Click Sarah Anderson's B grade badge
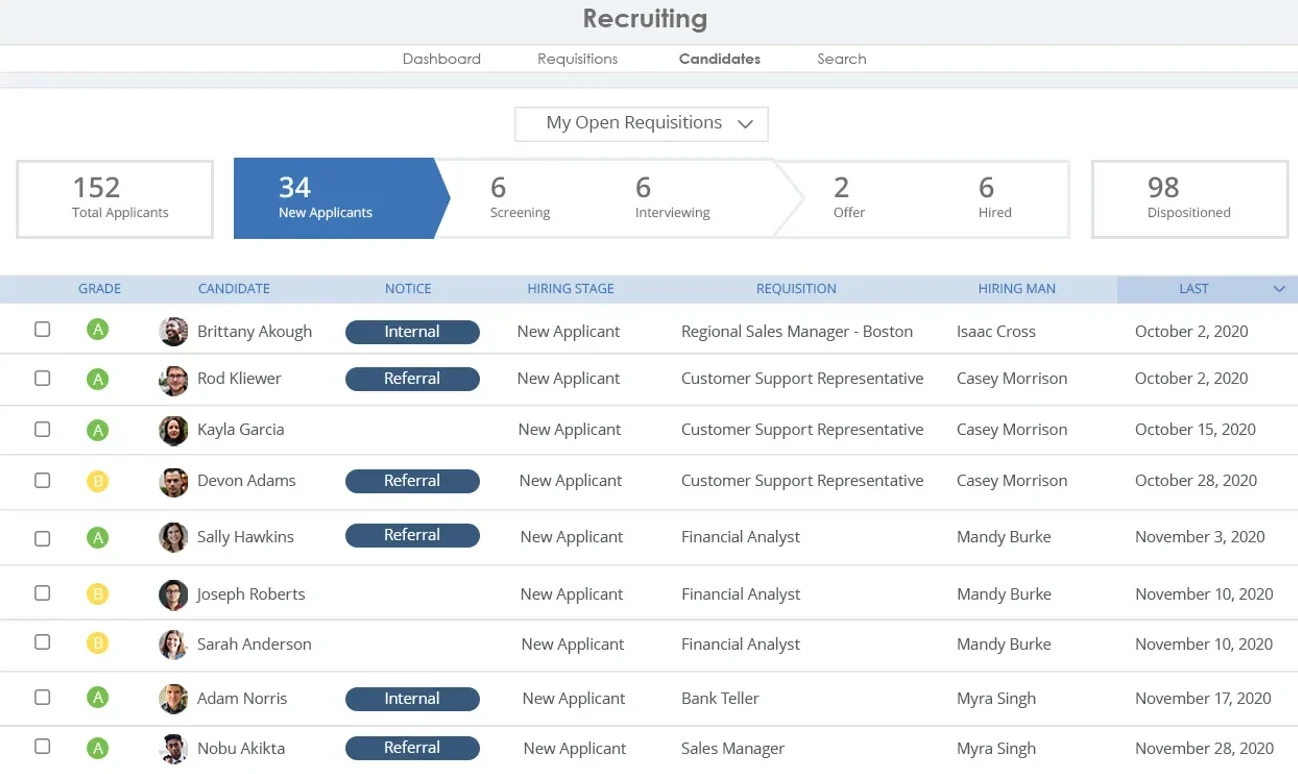The width and height of the screenshot is (1298, 774). coord(98,643)
